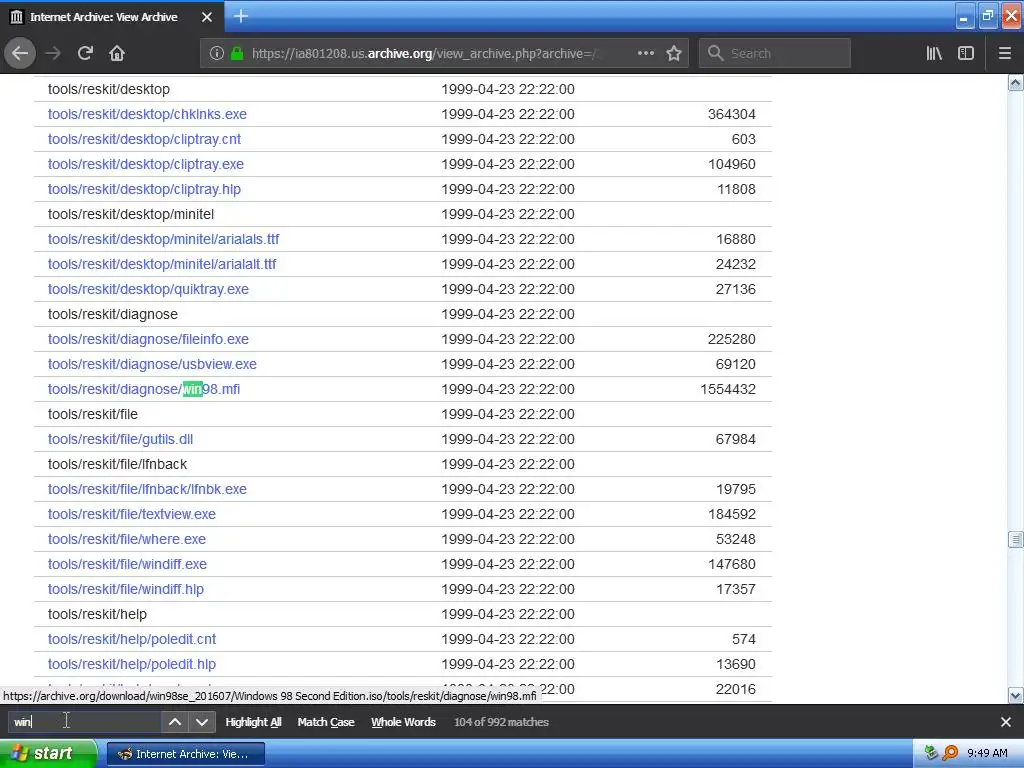
Task: Click the forward navigation arrow
Action: pyautogui.click(x=53, y=54)
